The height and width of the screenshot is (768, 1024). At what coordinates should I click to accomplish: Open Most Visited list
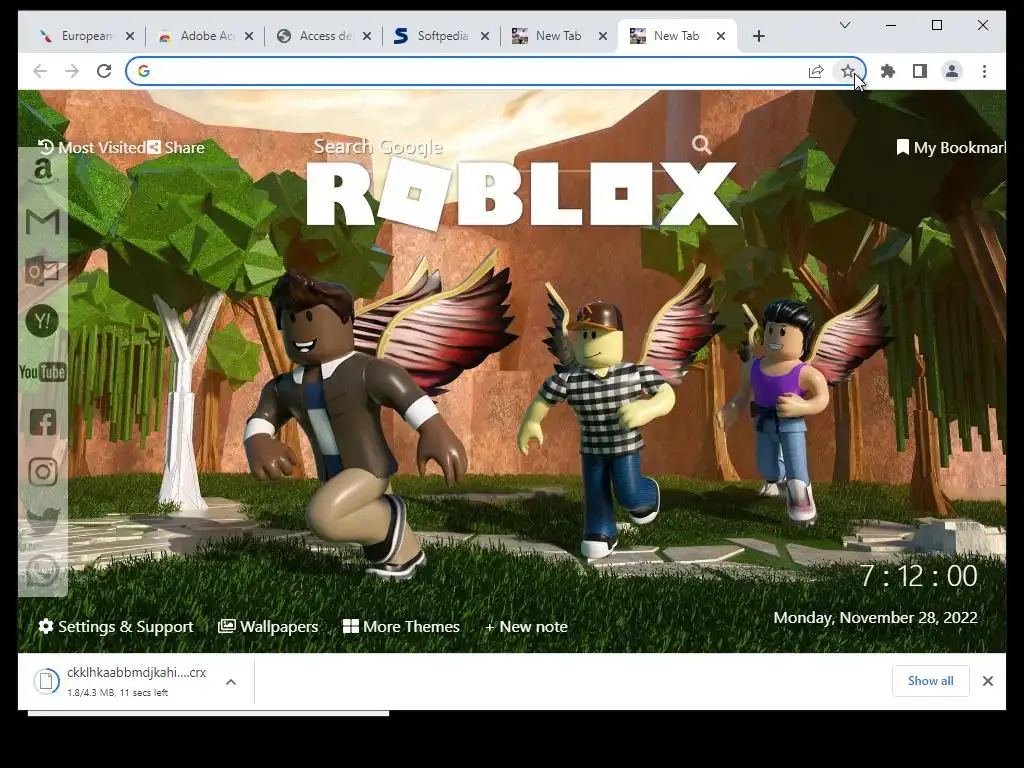point(91,148)
